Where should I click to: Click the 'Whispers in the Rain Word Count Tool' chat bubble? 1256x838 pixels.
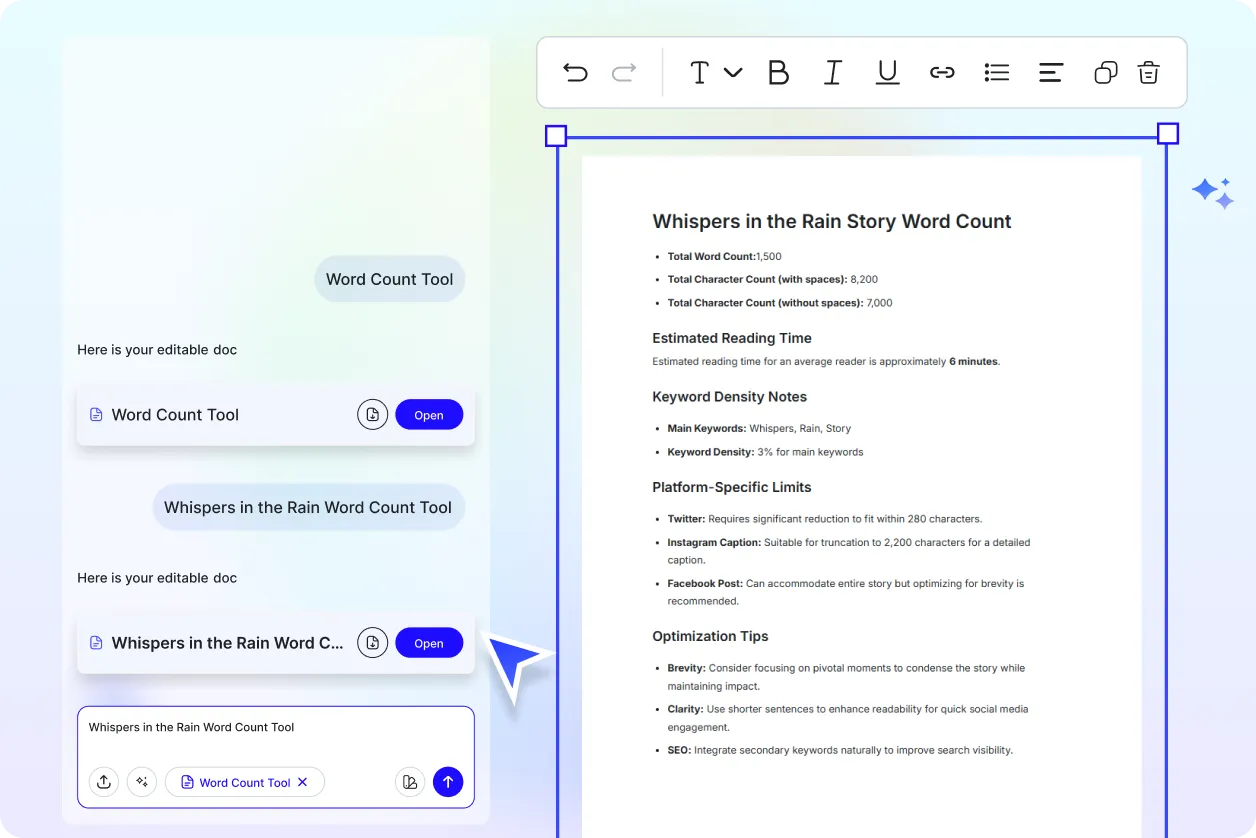click(x=308, y=508)
